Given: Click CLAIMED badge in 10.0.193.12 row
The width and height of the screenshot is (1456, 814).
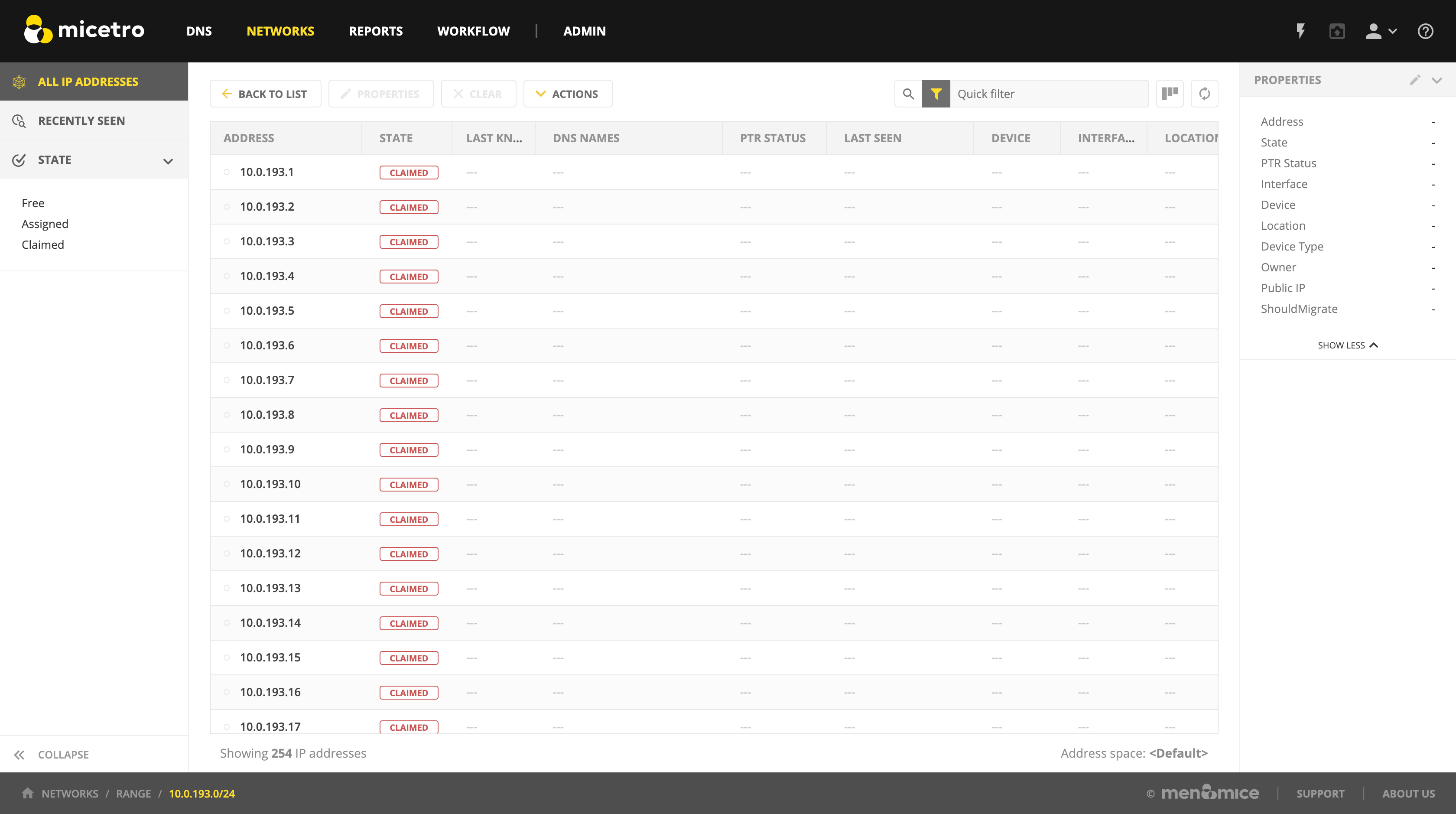Looking at the screenshot, I should click(x=409, y=554).
